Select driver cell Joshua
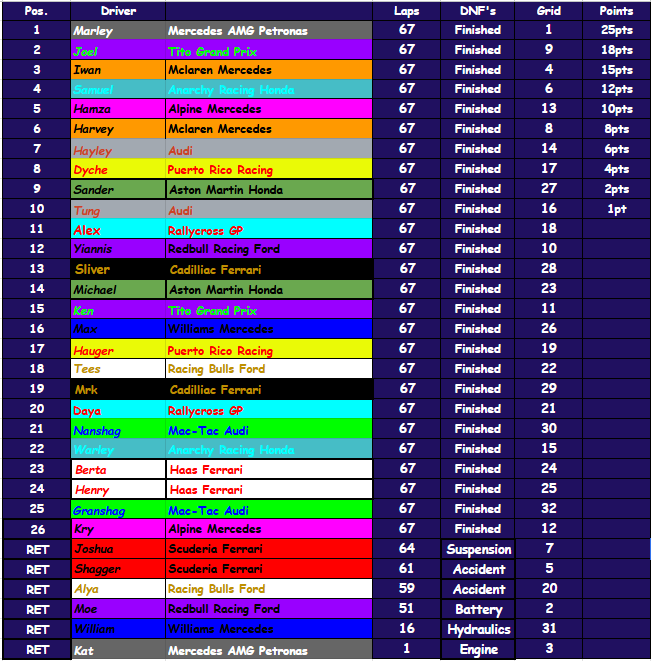651x661 pixels. [x=118, y=549]
